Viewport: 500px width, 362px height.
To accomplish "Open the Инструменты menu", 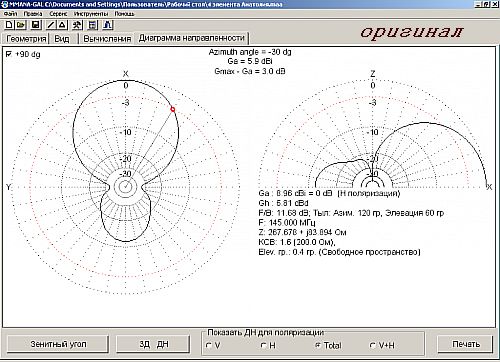I will 91,14.
